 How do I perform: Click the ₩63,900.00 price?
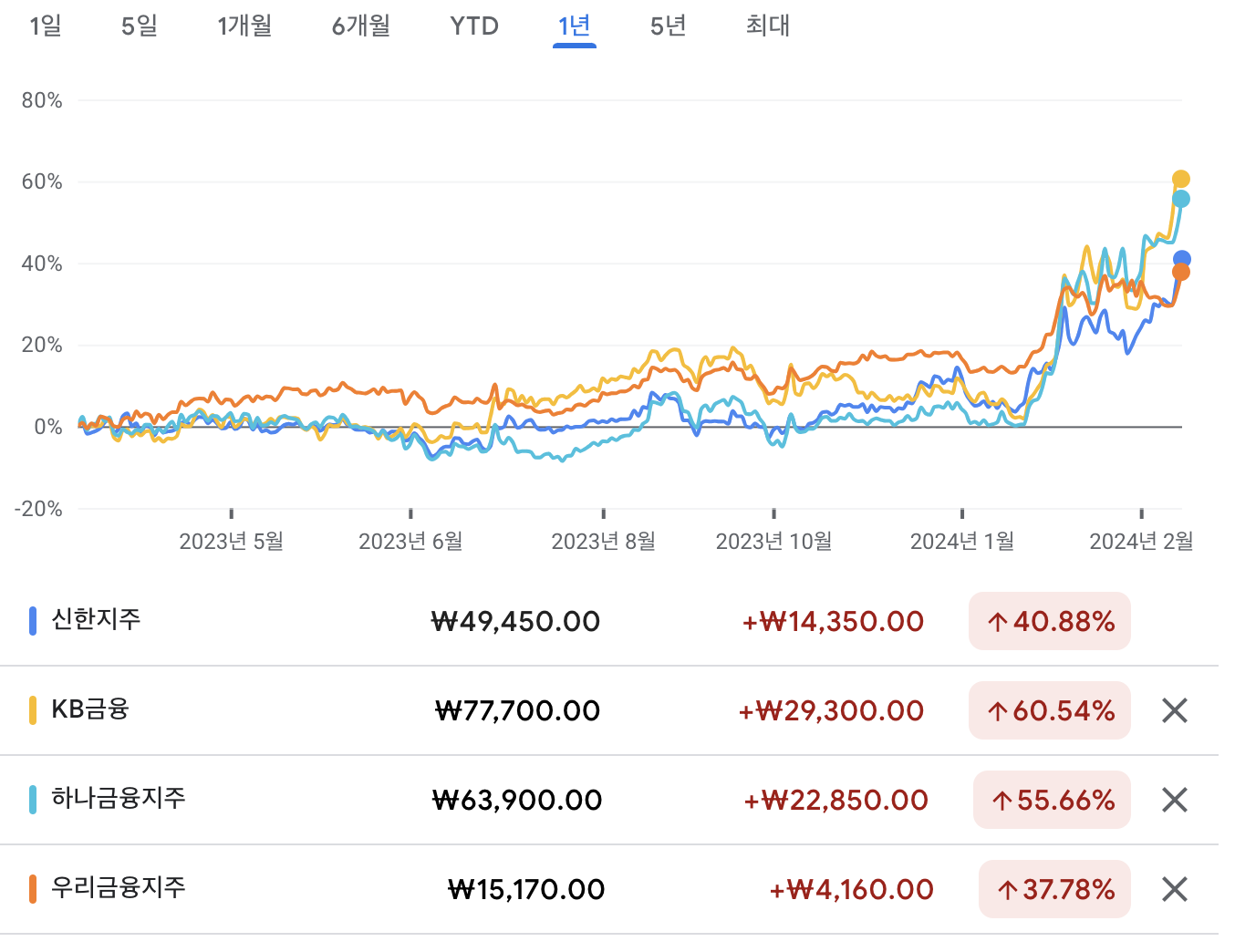tap(517, 801)
